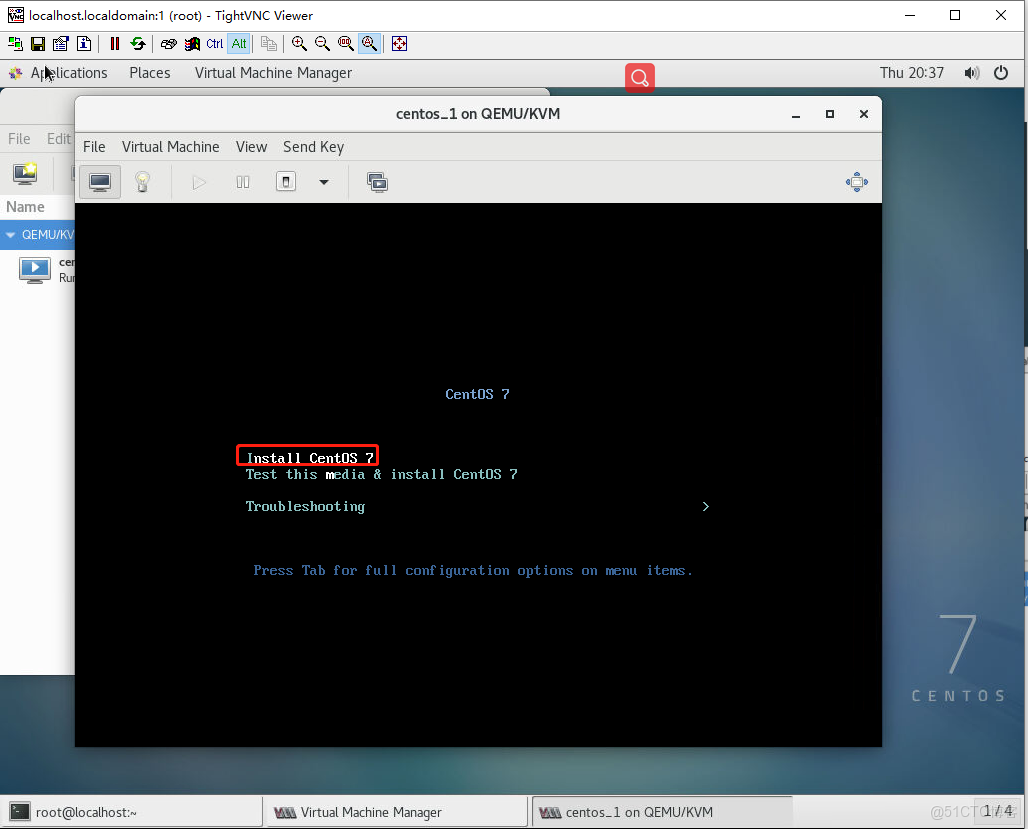Click the Run virtual machine play icon
Viewport: 1028px width, 829px height.
point(199,182)
